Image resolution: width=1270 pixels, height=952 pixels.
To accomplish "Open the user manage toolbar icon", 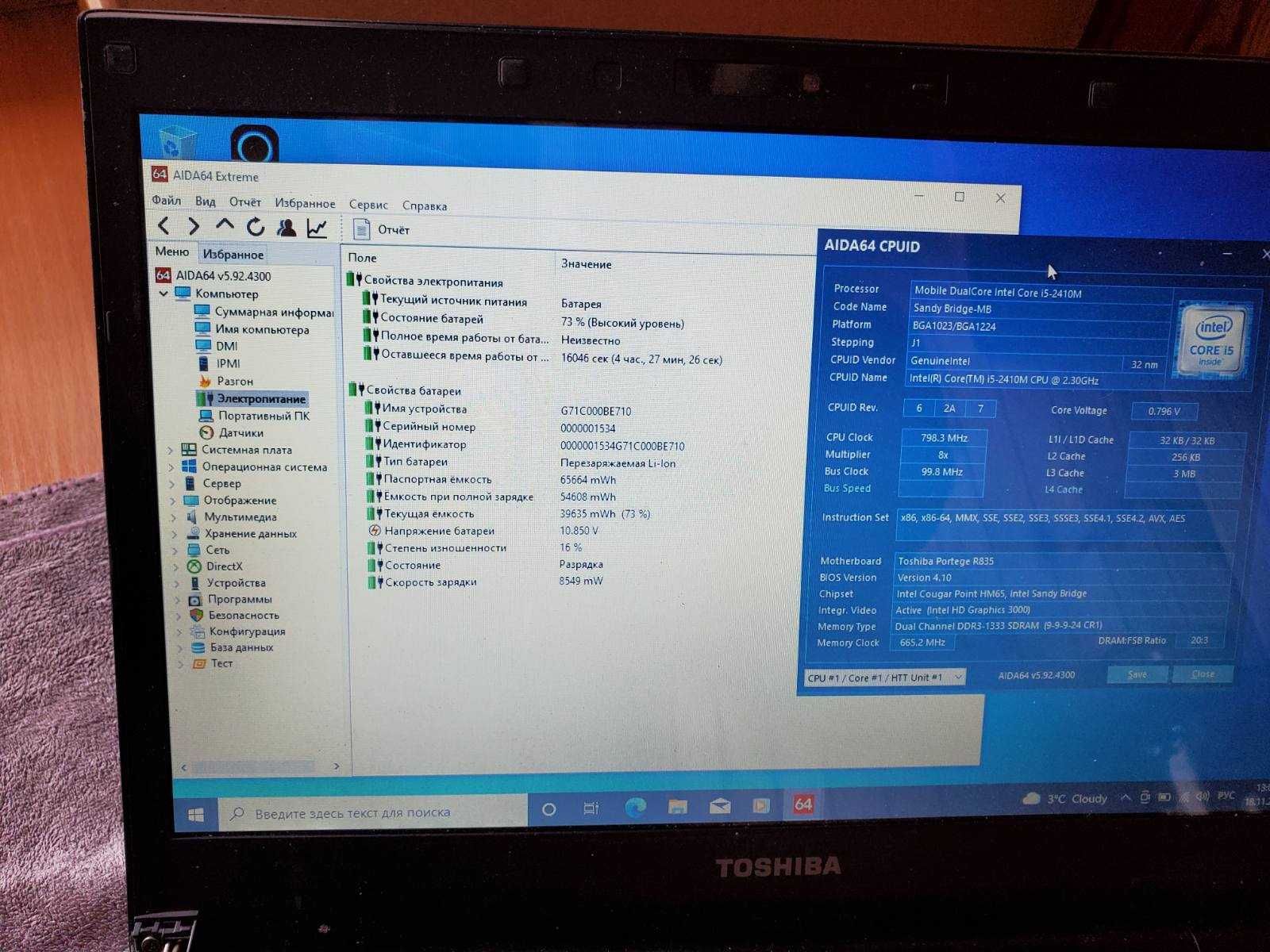I will pos(287,228).
